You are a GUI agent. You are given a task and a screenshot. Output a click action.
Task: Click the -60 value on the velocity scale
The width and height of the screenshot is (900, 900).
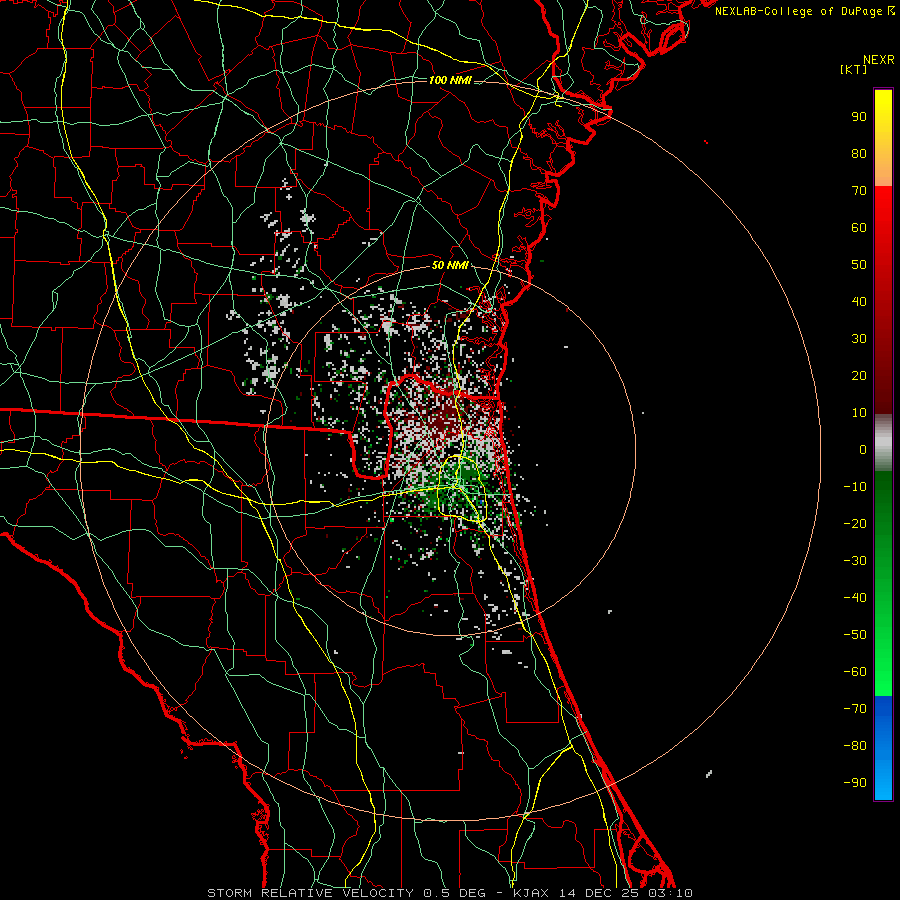[855, 672]
